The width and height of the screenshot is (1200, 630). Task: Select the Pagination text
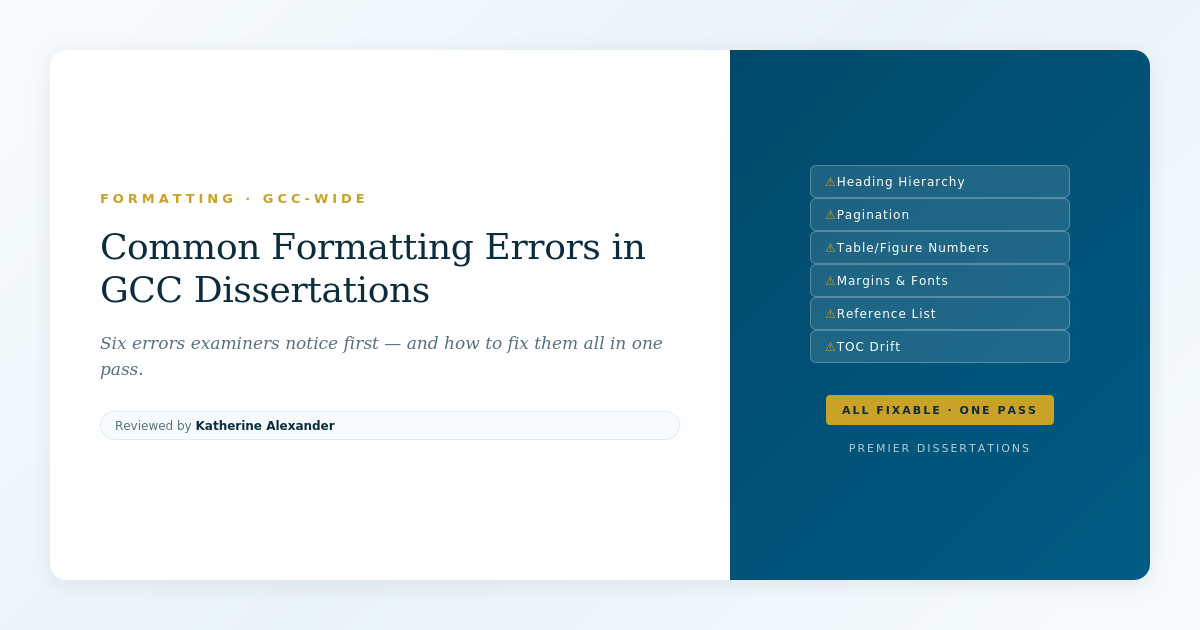coord(873,215)
